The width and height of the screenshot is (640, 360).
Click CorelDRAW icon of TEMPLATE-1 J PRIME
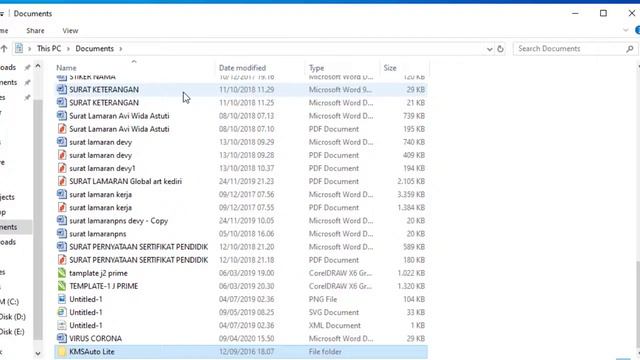point(62,286)
